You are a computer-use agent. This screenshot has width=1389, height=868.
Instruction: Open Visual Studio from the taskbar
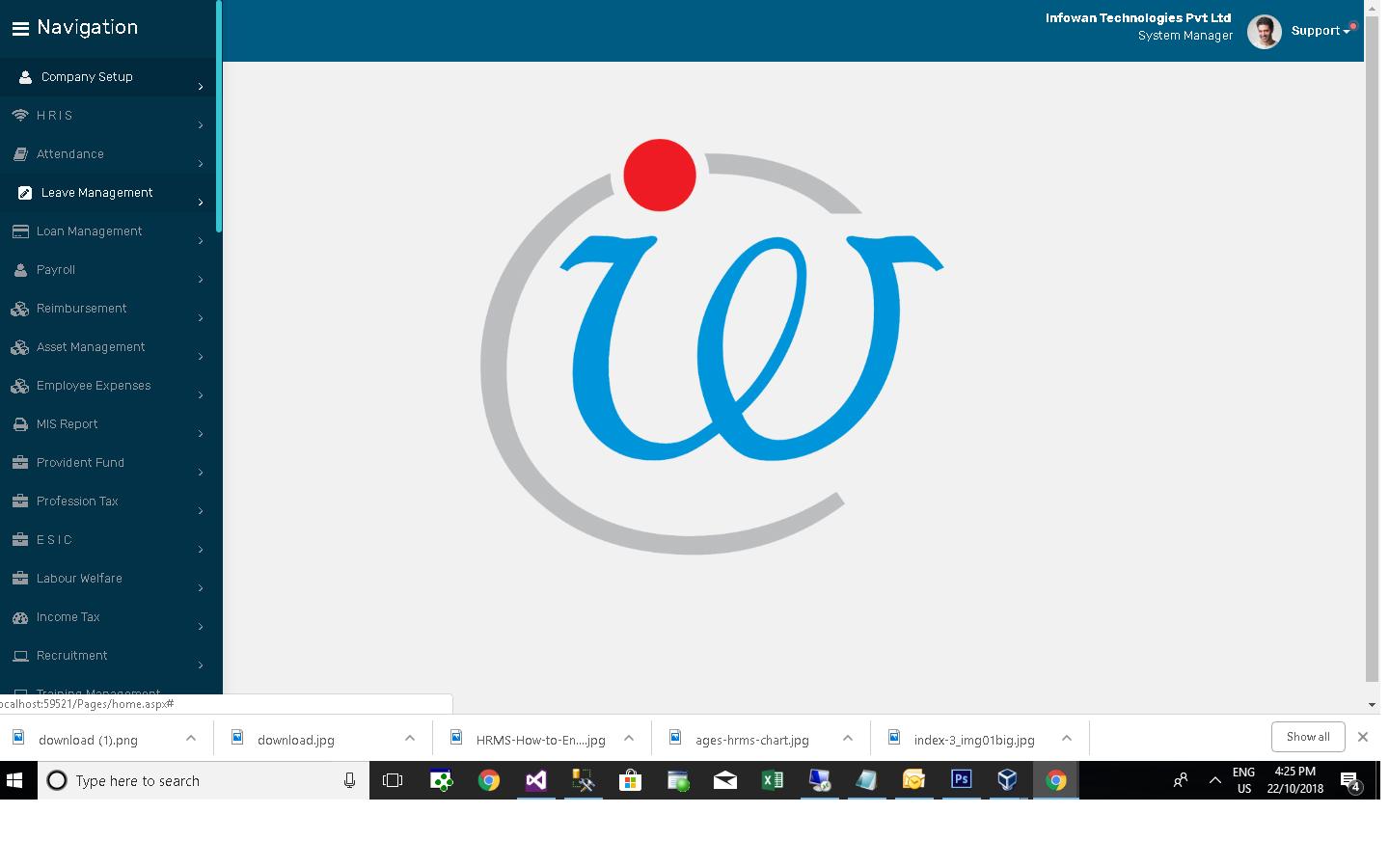pos(535,780)
